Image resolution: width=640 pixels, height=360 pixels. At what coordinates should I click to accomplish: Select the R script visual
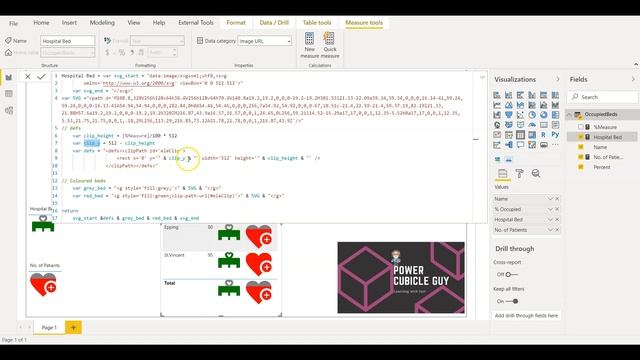544,135
